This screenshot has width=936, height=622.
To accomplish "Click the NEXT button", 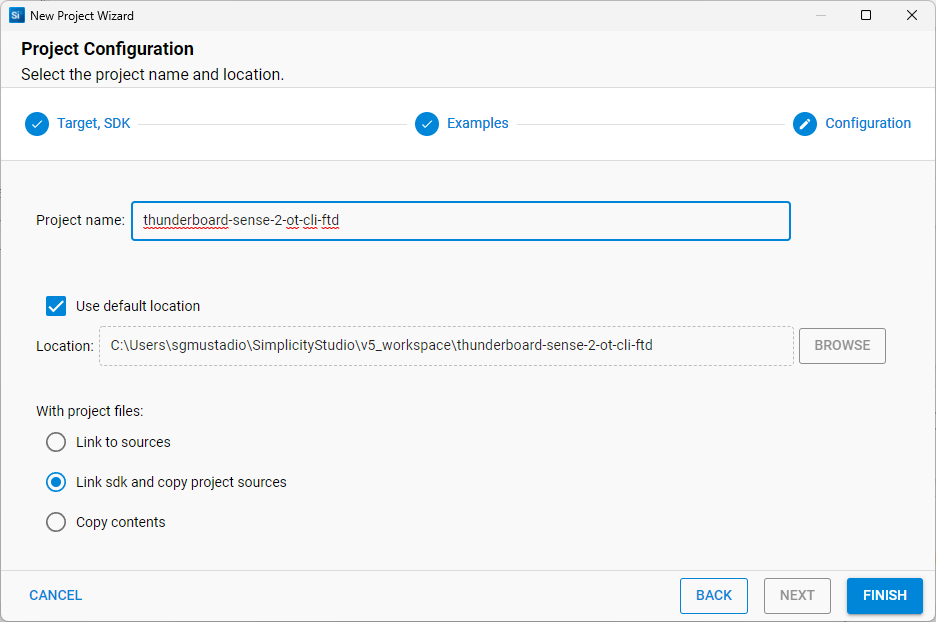I will pos(797,595).
